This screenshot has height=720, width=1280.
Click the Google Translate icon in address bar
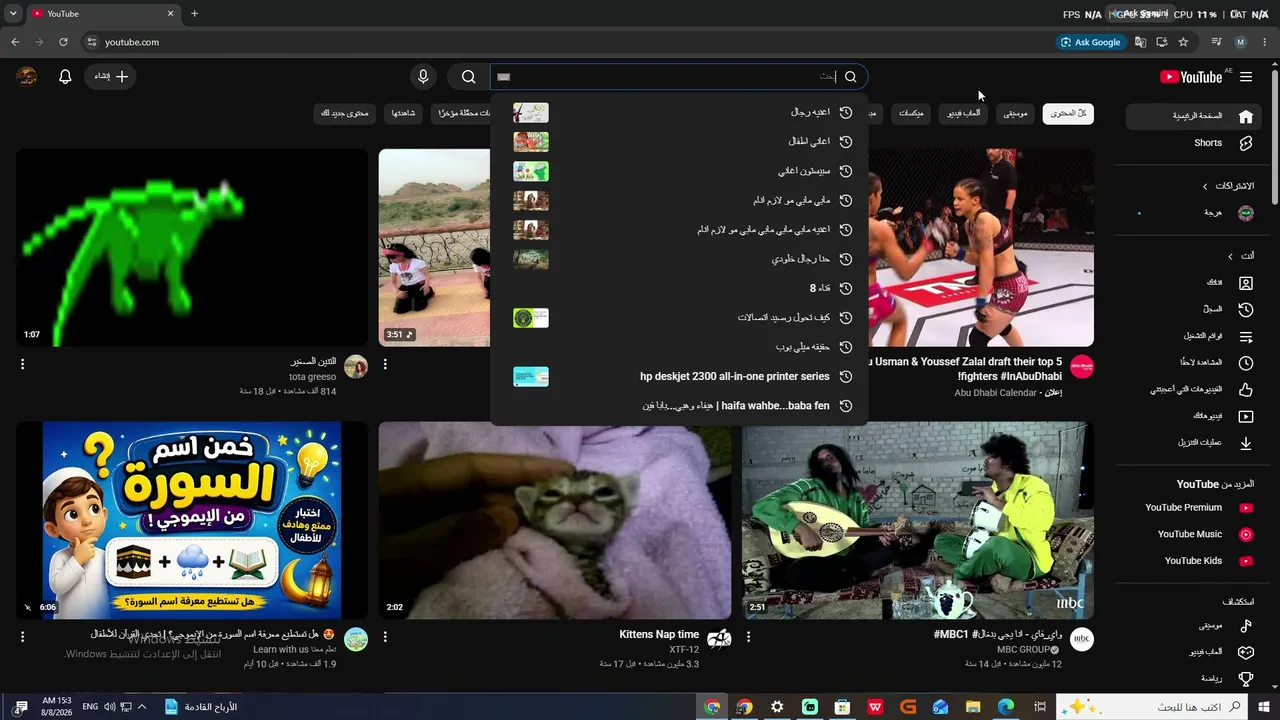point(1140,42)
